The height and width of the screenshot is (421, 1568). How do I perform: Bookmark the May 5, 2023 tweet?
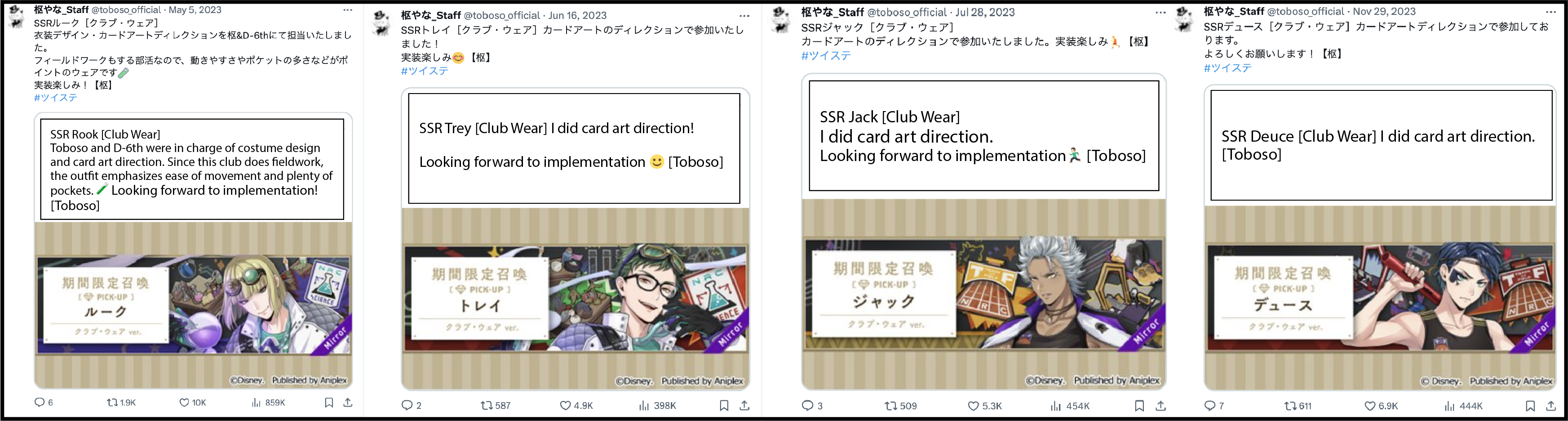pyautogui.click(x=329, y=402)
